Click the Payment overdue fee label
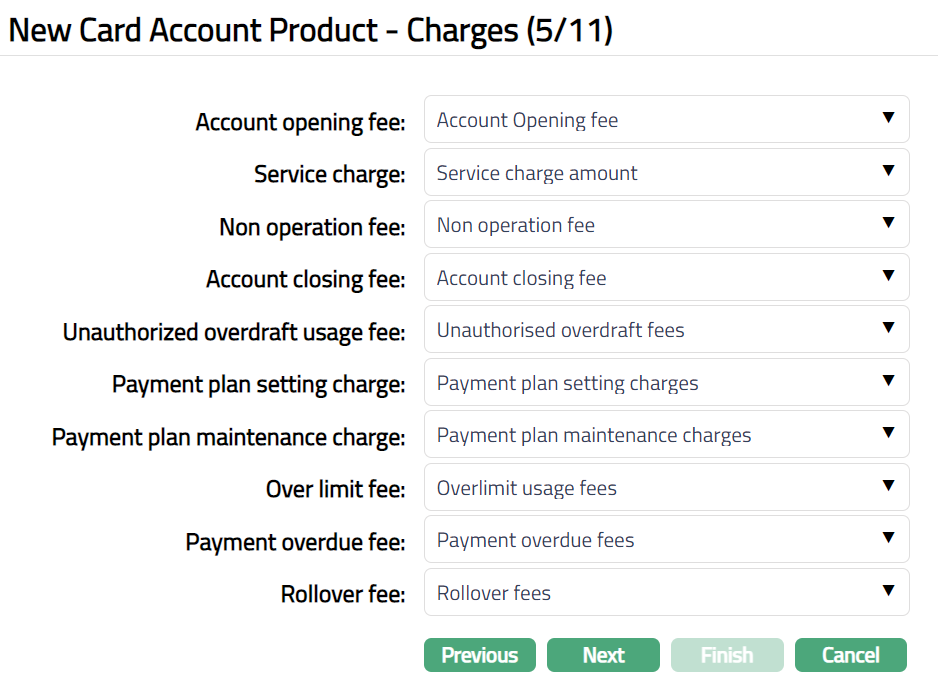Screen dimensions: 938x691 point(295,542)
